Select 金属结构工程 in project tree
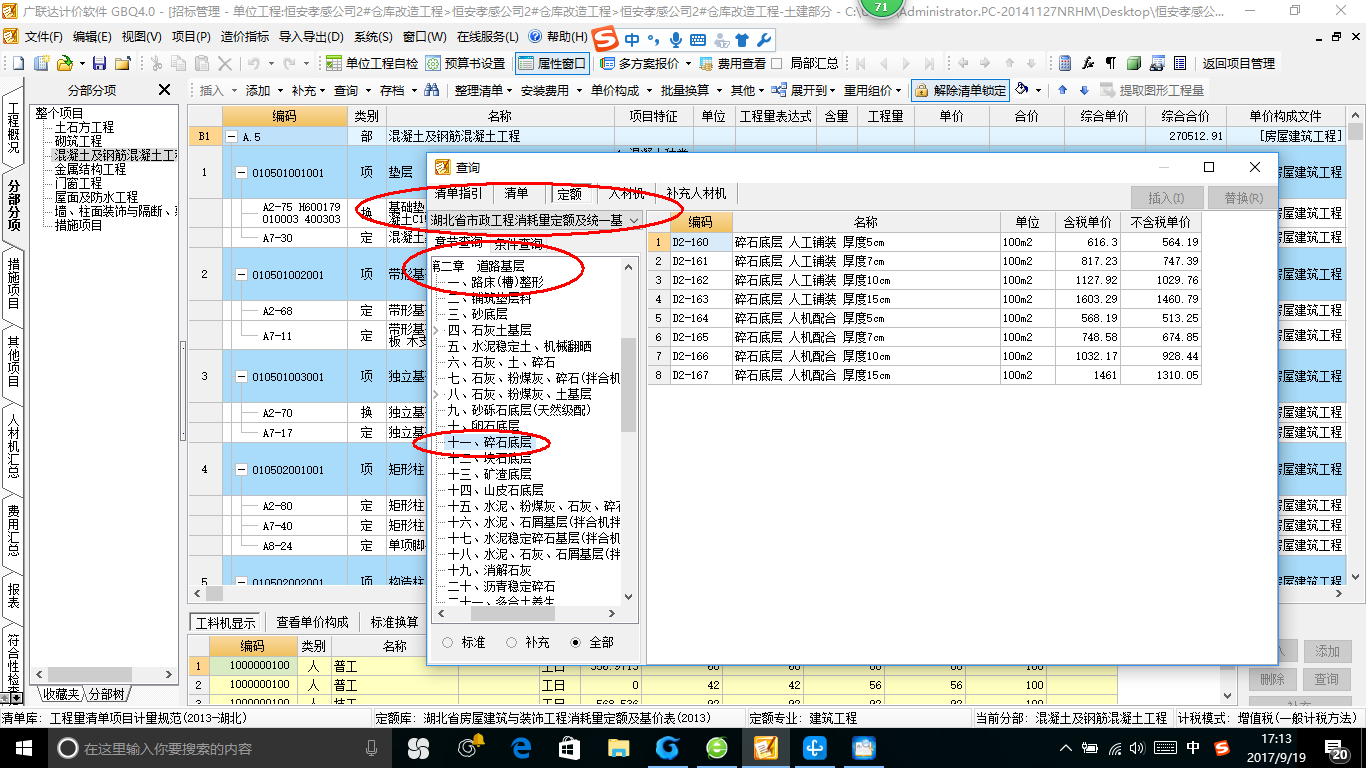The image size is (1366, 768). point(90,170)
